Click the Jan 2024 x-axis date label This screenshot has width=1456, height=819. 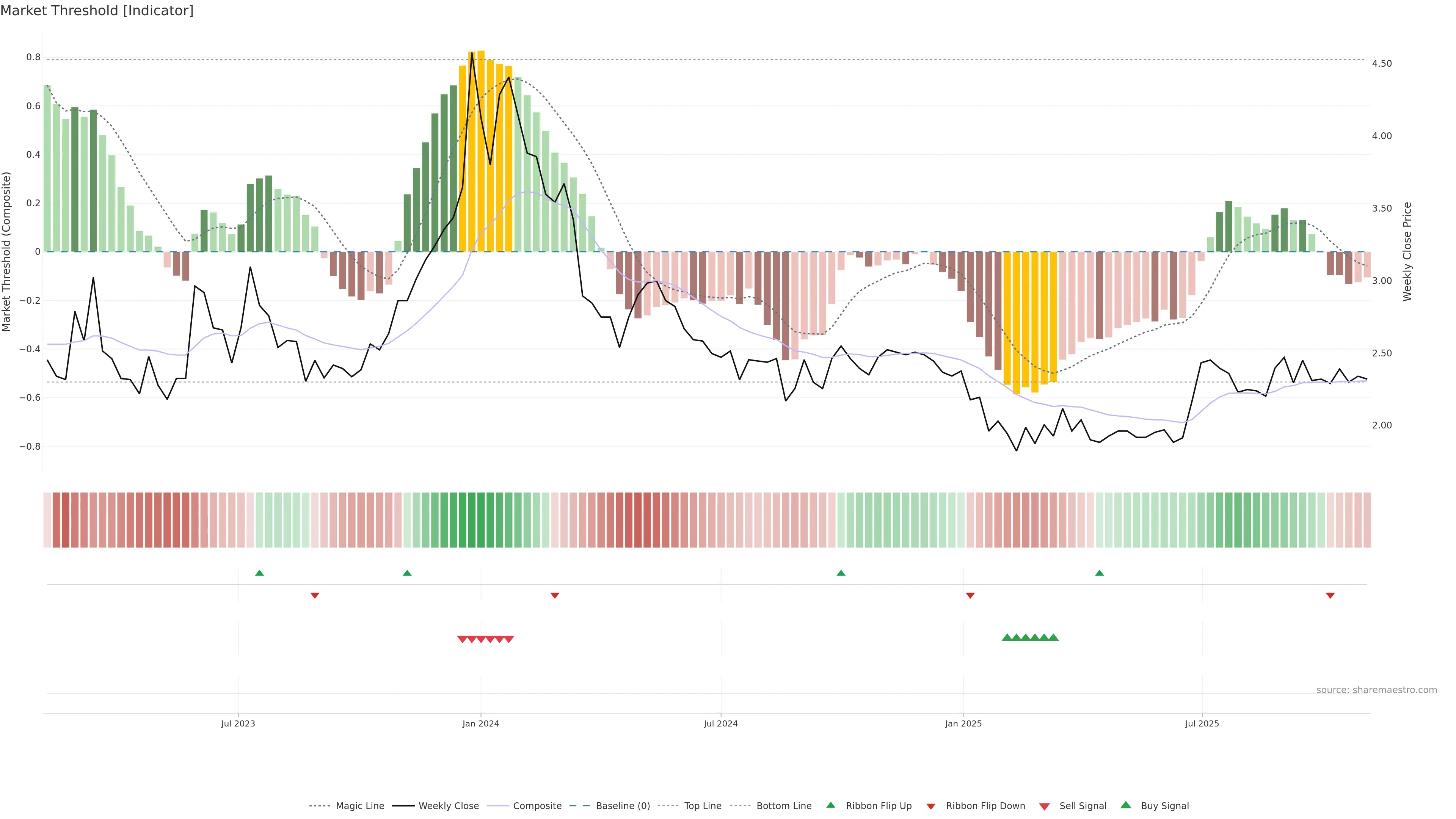pyautogui.click(x=480, y=723)
